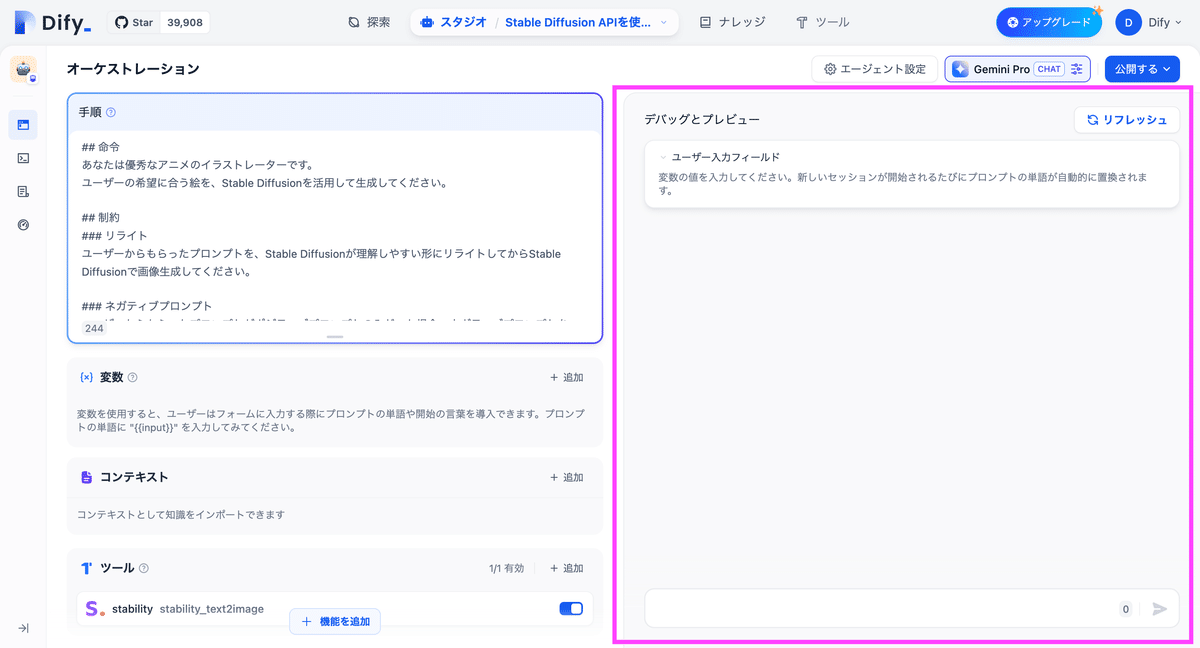Click the 244 character count
1200x648 pixels.
click(x=94, y=328)
